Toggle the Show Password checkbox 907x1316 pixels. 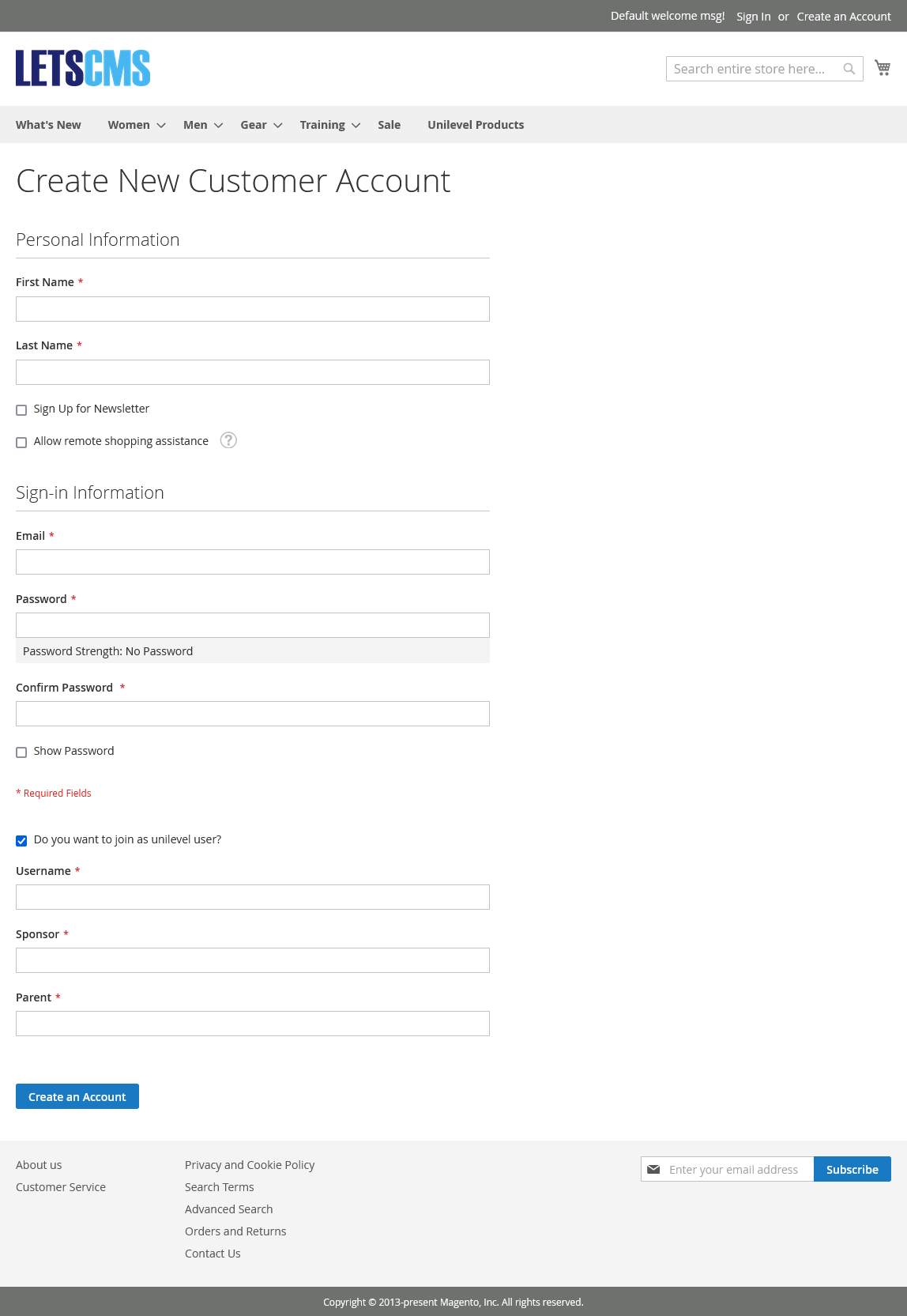(x=21, y=752)
